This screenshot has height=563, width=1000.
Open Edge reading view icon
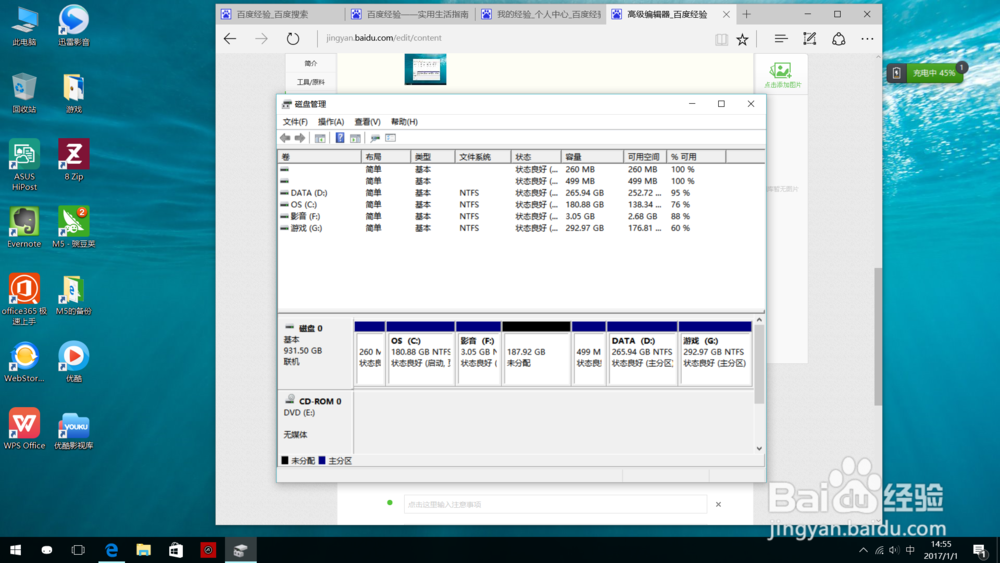click(721, 39)
